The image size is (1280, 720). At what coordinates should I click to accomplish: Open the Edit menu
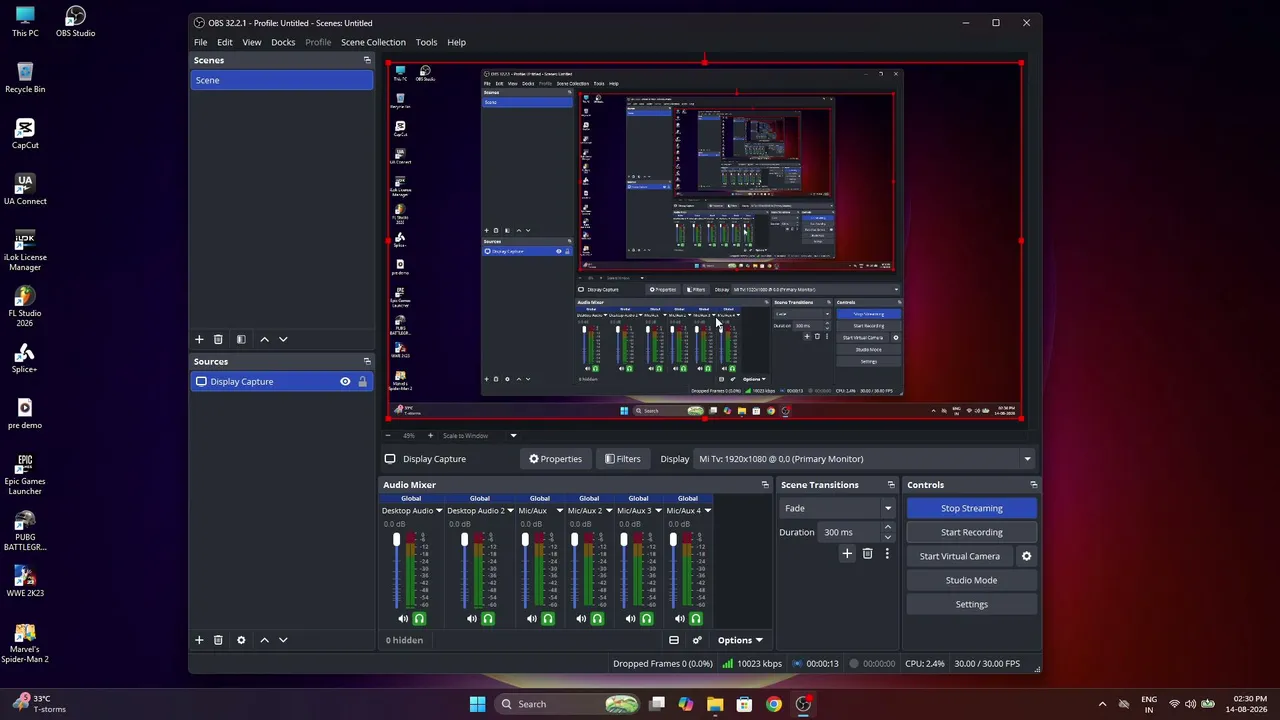point(225,42)
